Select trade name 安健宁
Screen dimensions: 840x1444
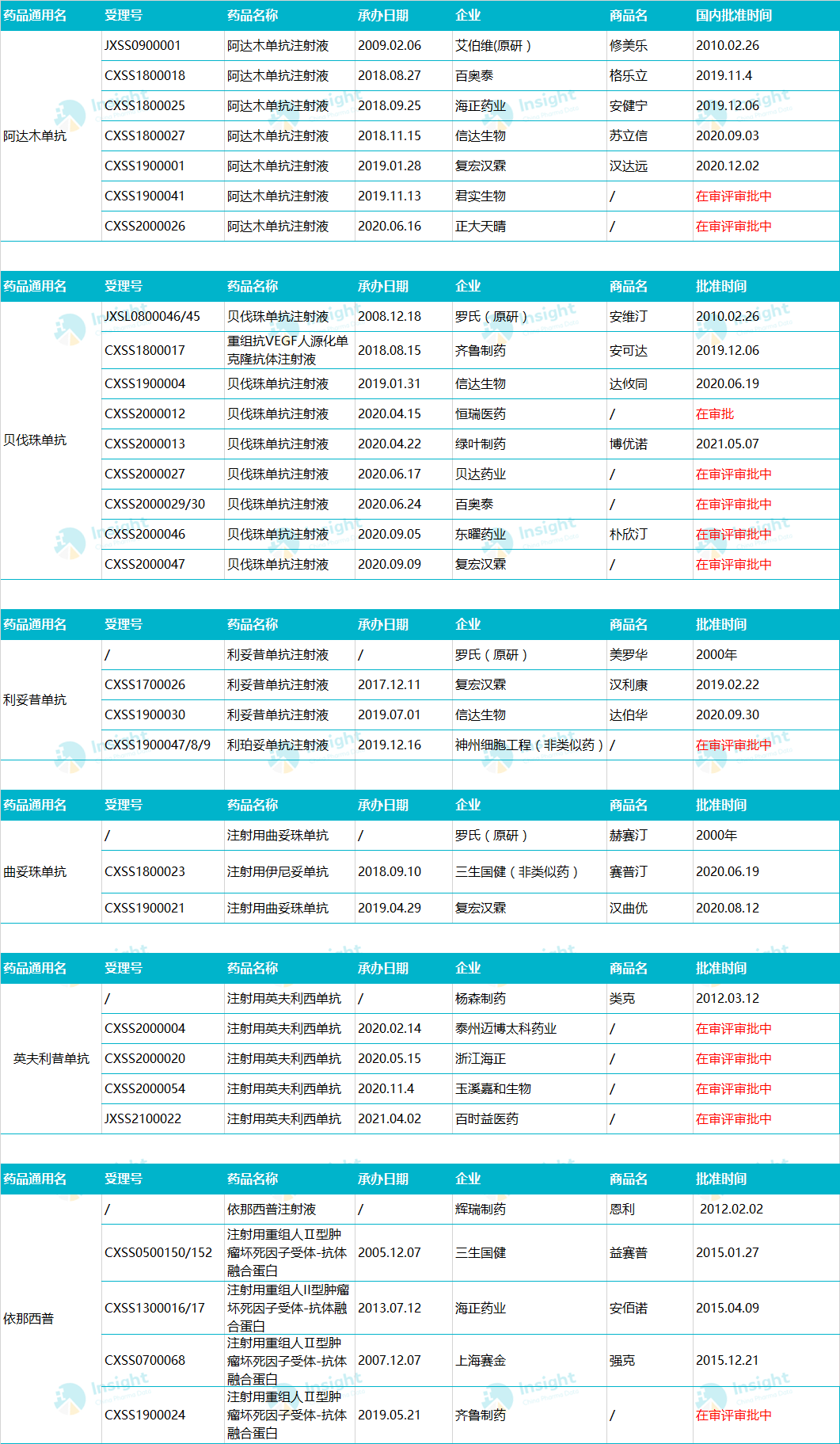[629, 106]
